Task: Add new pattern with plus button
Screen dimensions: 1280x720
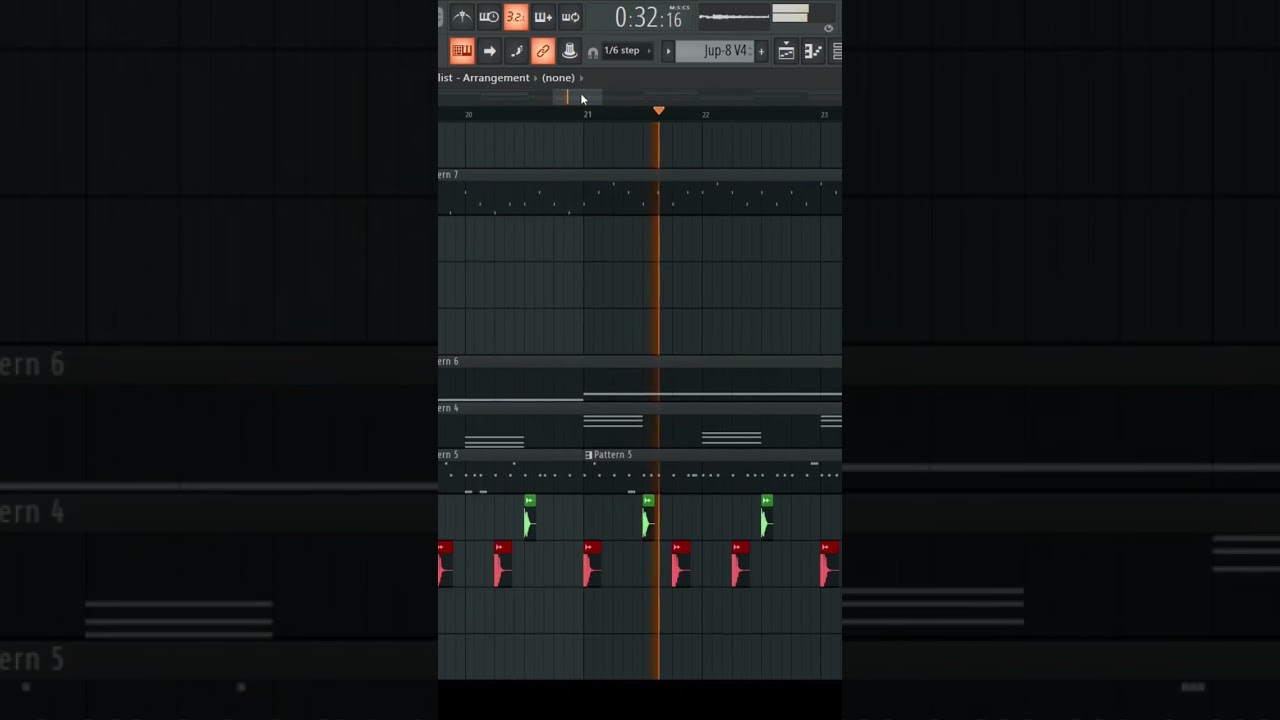Action: coord(761,51)
